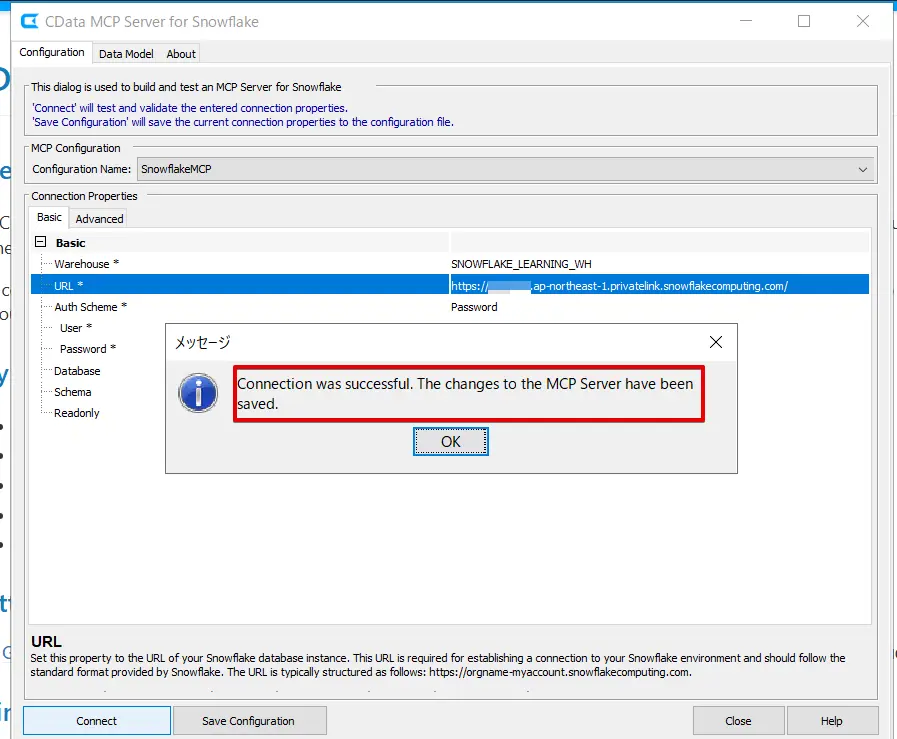
Task: Click Save Configuration button
Action: click(249, 721)
